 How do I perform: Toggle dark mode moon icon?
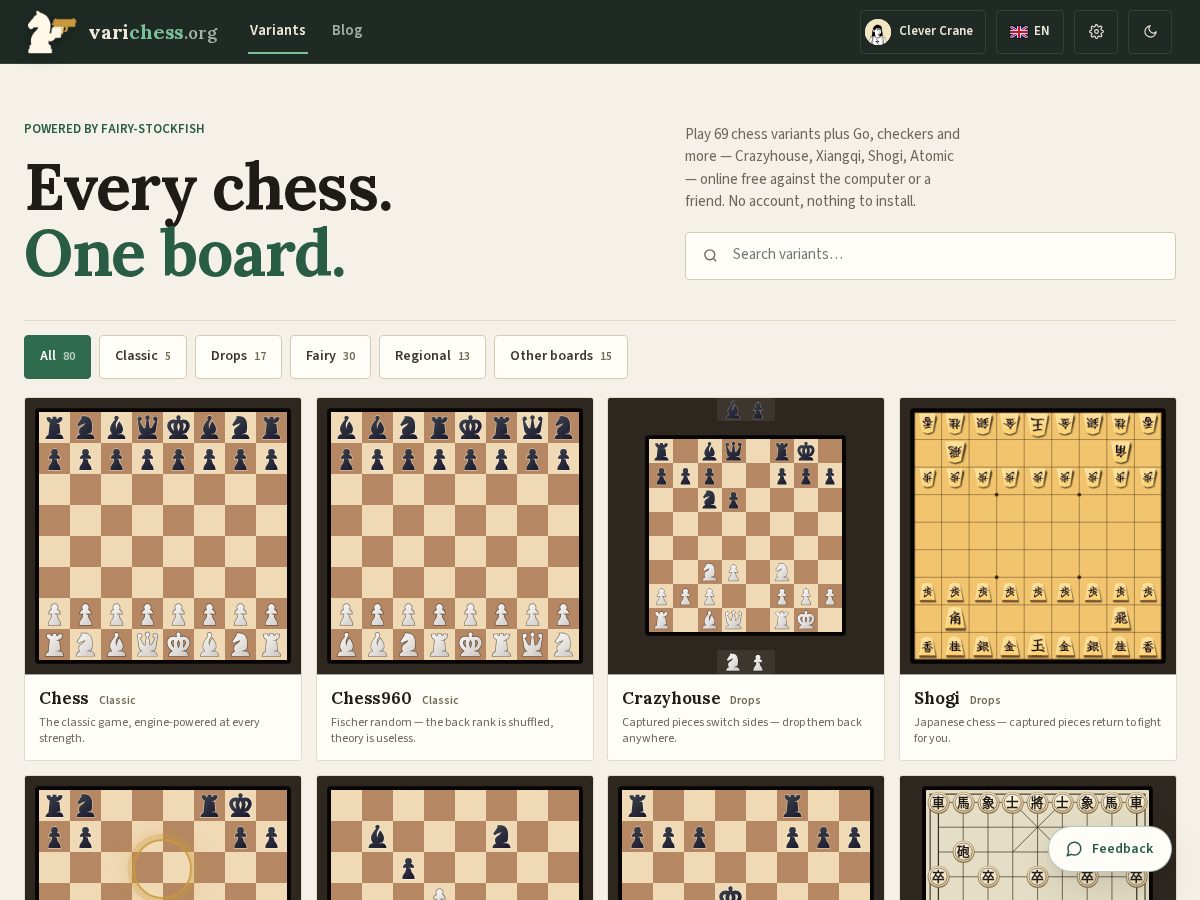click(1150, 32)
